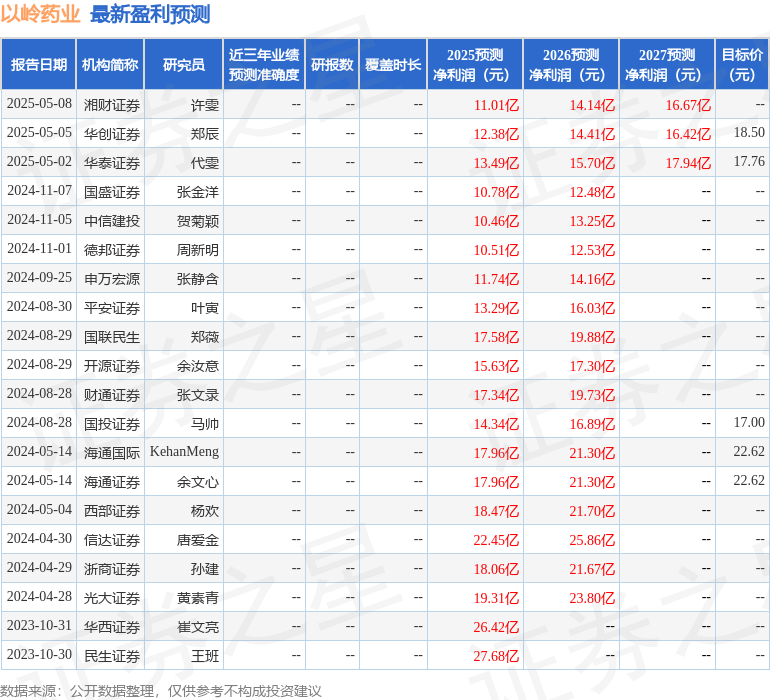Click the 2027预测净利润 column header

click(x=667, y=64)
